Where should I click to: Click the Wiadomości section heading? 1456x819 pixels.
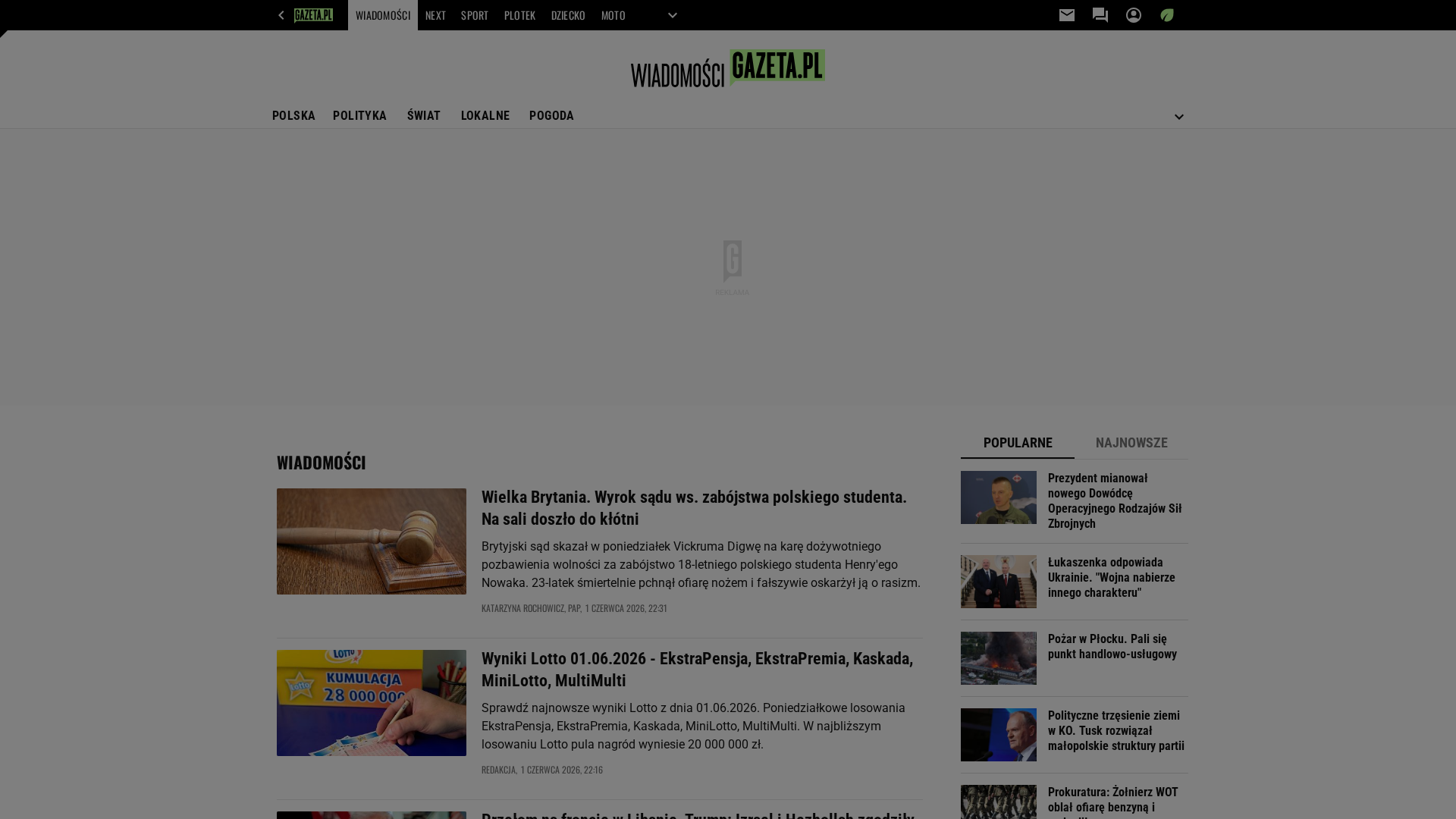point(322,463)
